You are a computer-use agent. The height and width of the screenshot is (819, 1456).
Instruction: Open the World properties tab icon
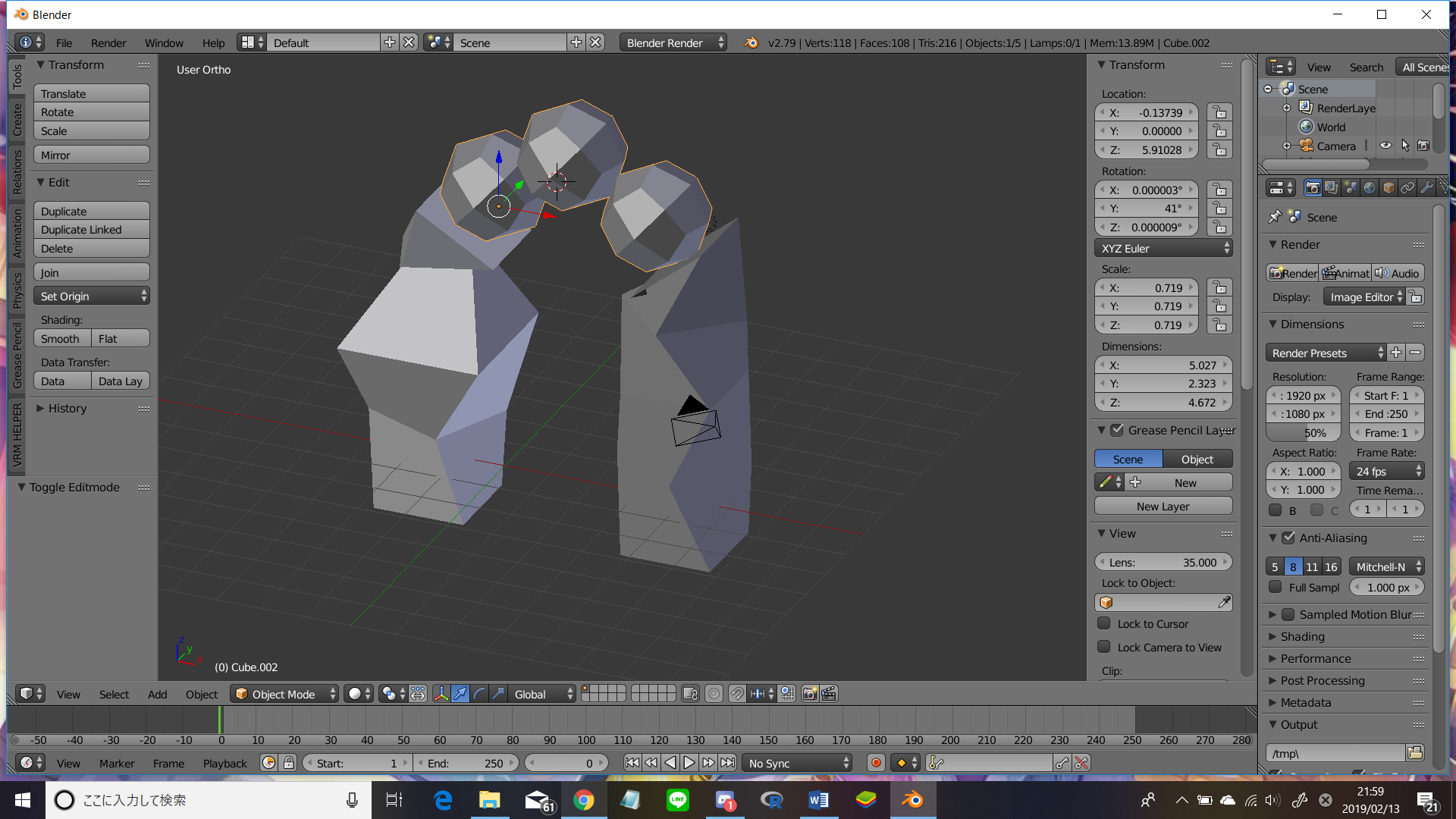tap(1370, 188)
